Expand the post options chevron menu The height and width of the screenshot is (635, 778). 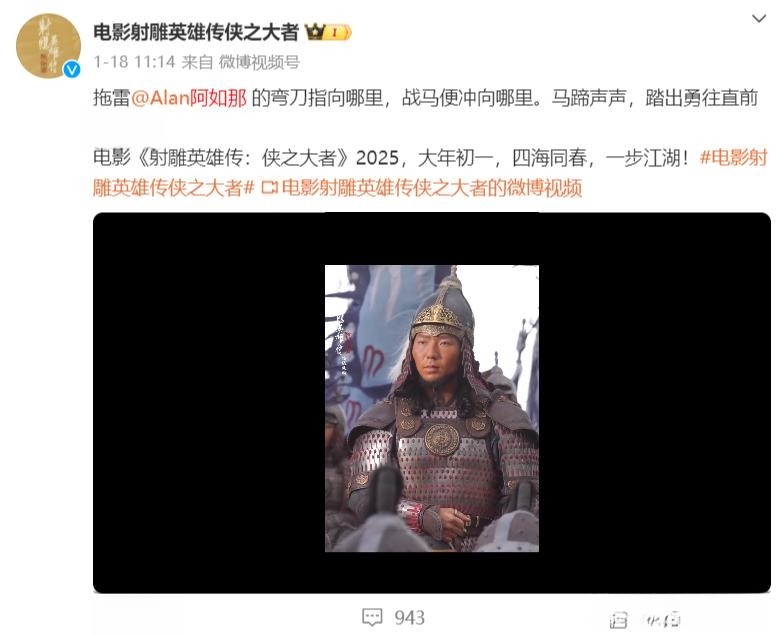point(759,19)
